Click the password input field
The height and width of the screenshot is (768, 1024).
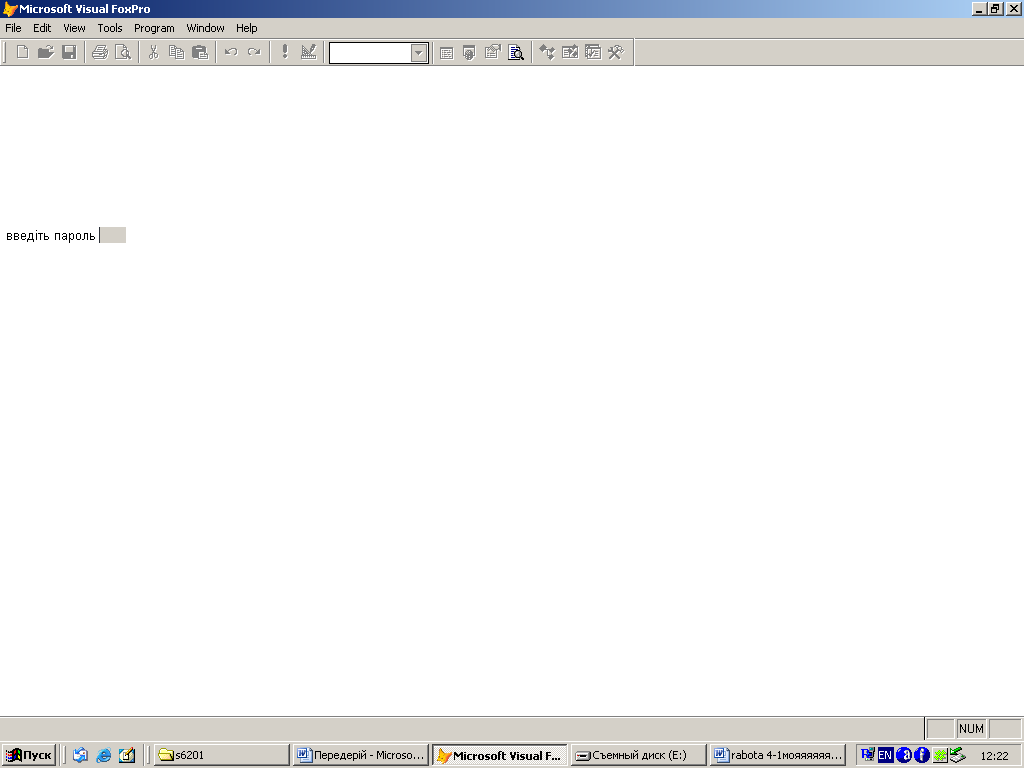pyautogui.click(x=112, y=235)
